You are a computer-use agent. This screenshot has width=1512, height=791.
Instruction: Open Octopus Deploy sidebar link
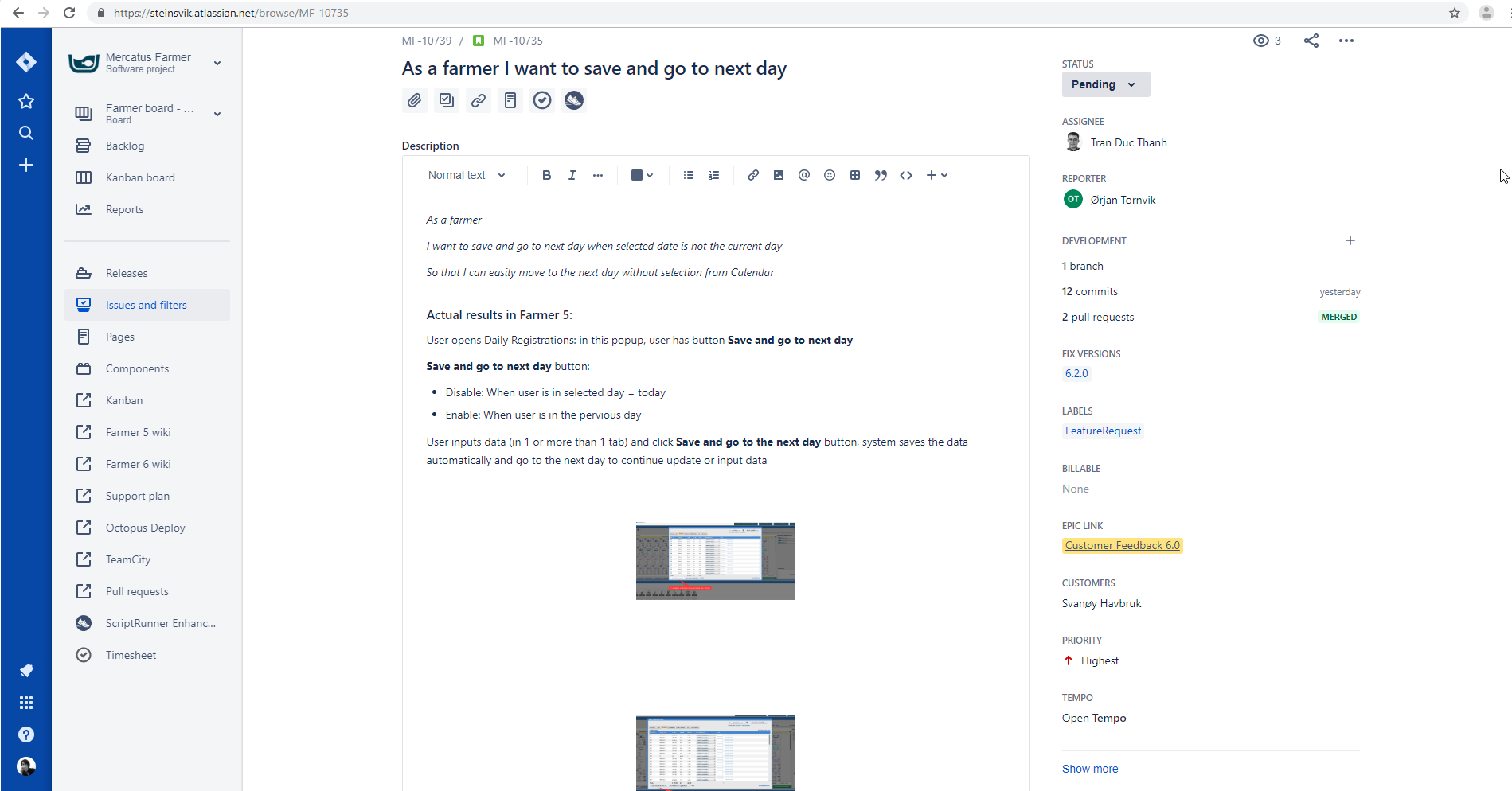147,528
